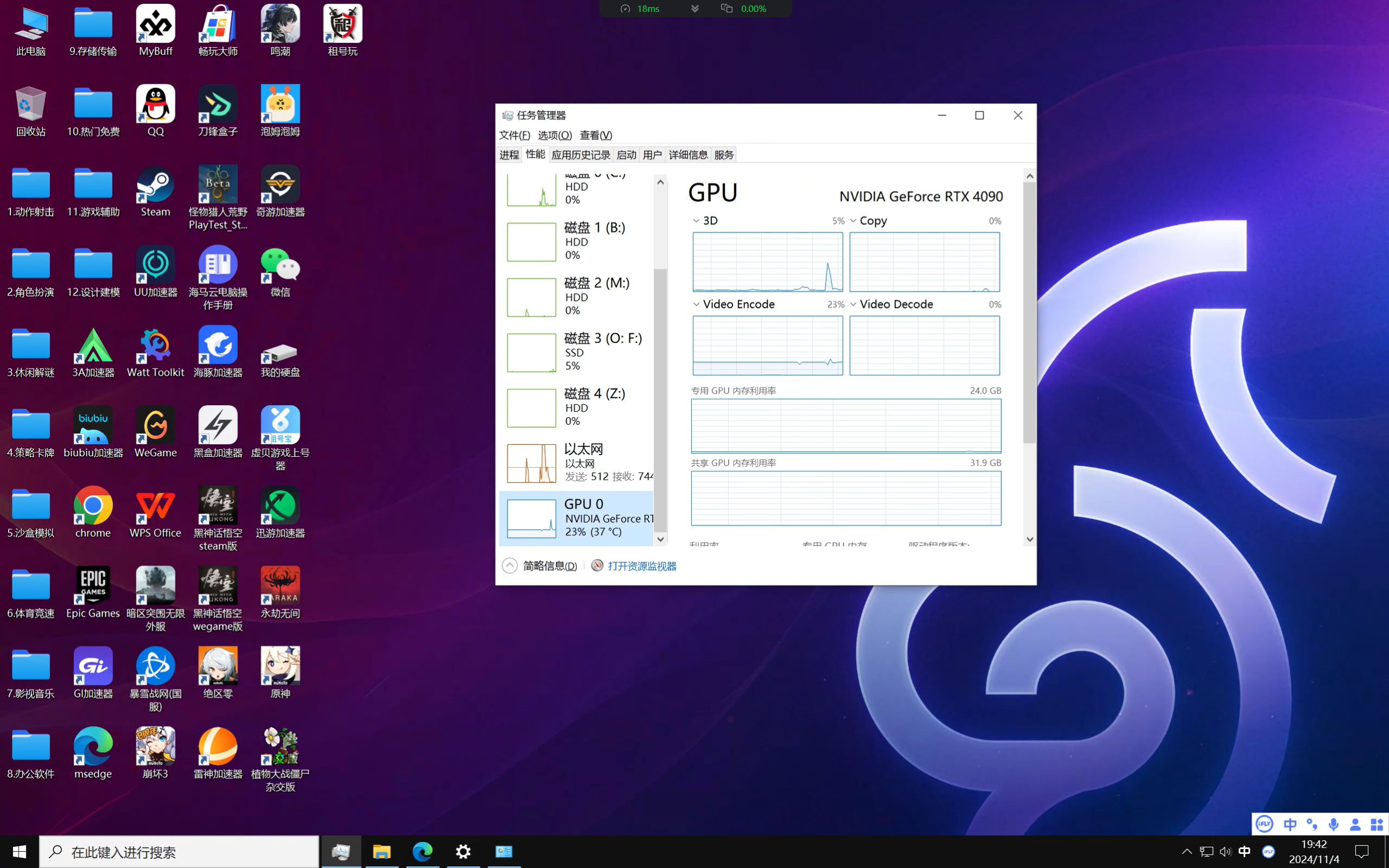Image resolution: width=1389 pixels, height=868 pixels.
Task: Open the 崩坏3 desktop icon
Action: [x=156, y=753]
